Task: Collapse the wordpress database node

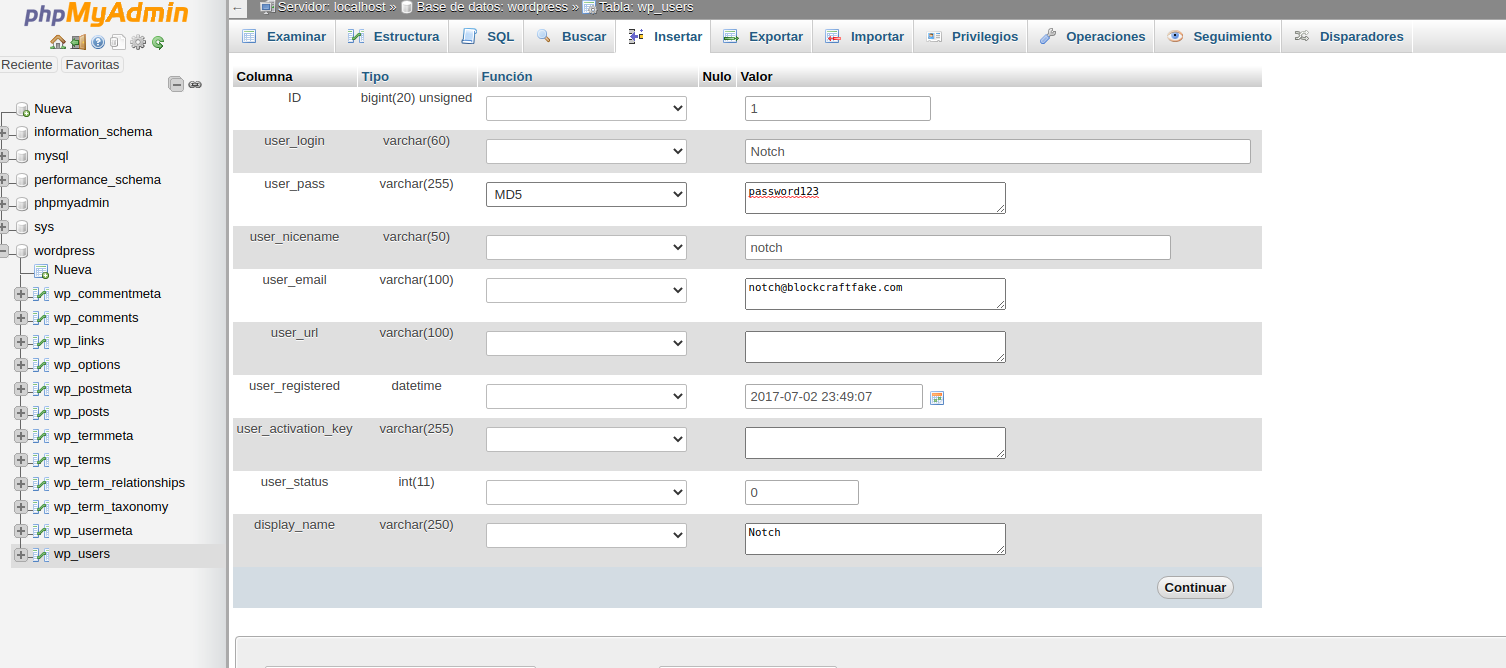Action: 4,251
